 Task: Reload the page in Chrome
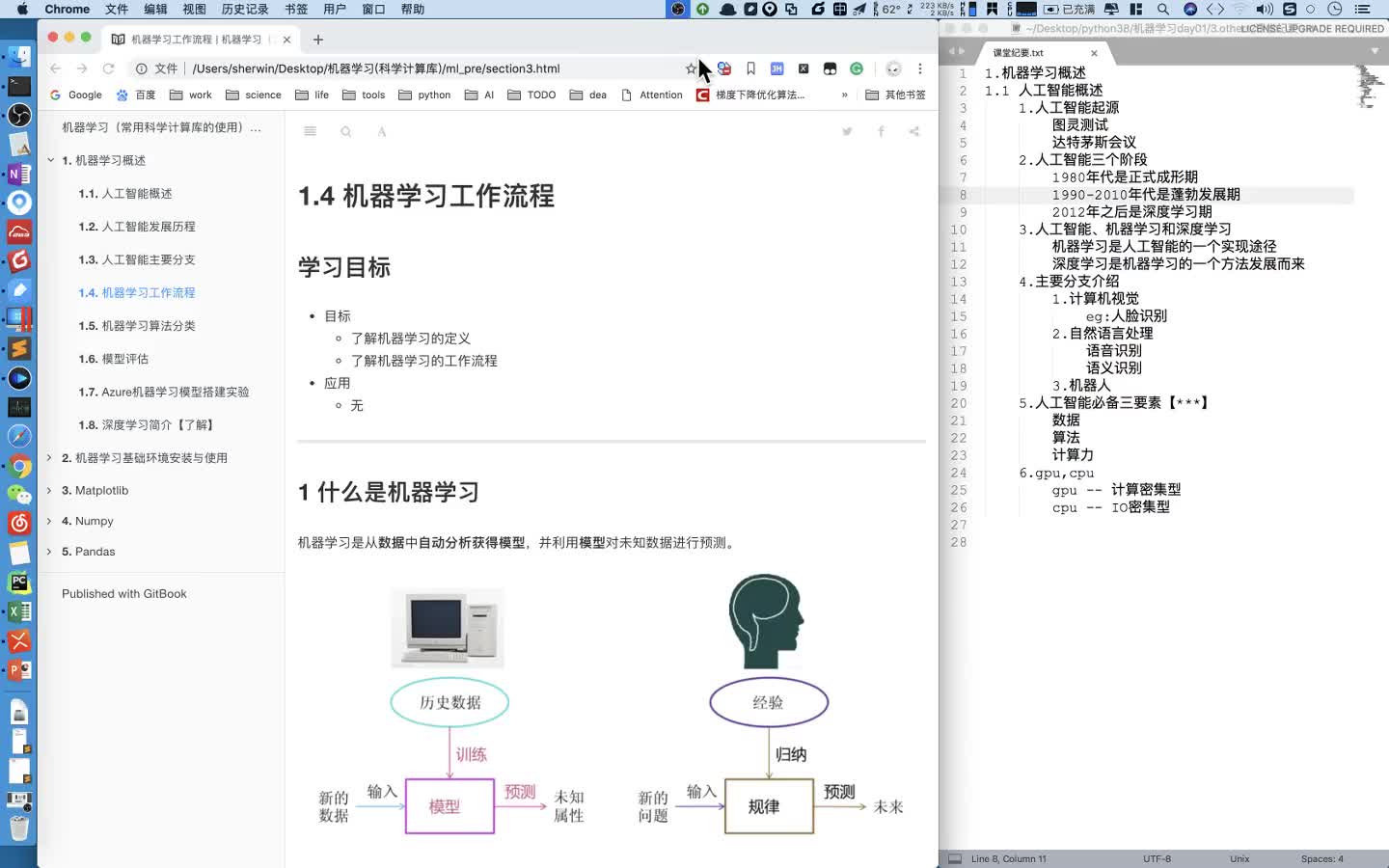(x=108, y=68)
